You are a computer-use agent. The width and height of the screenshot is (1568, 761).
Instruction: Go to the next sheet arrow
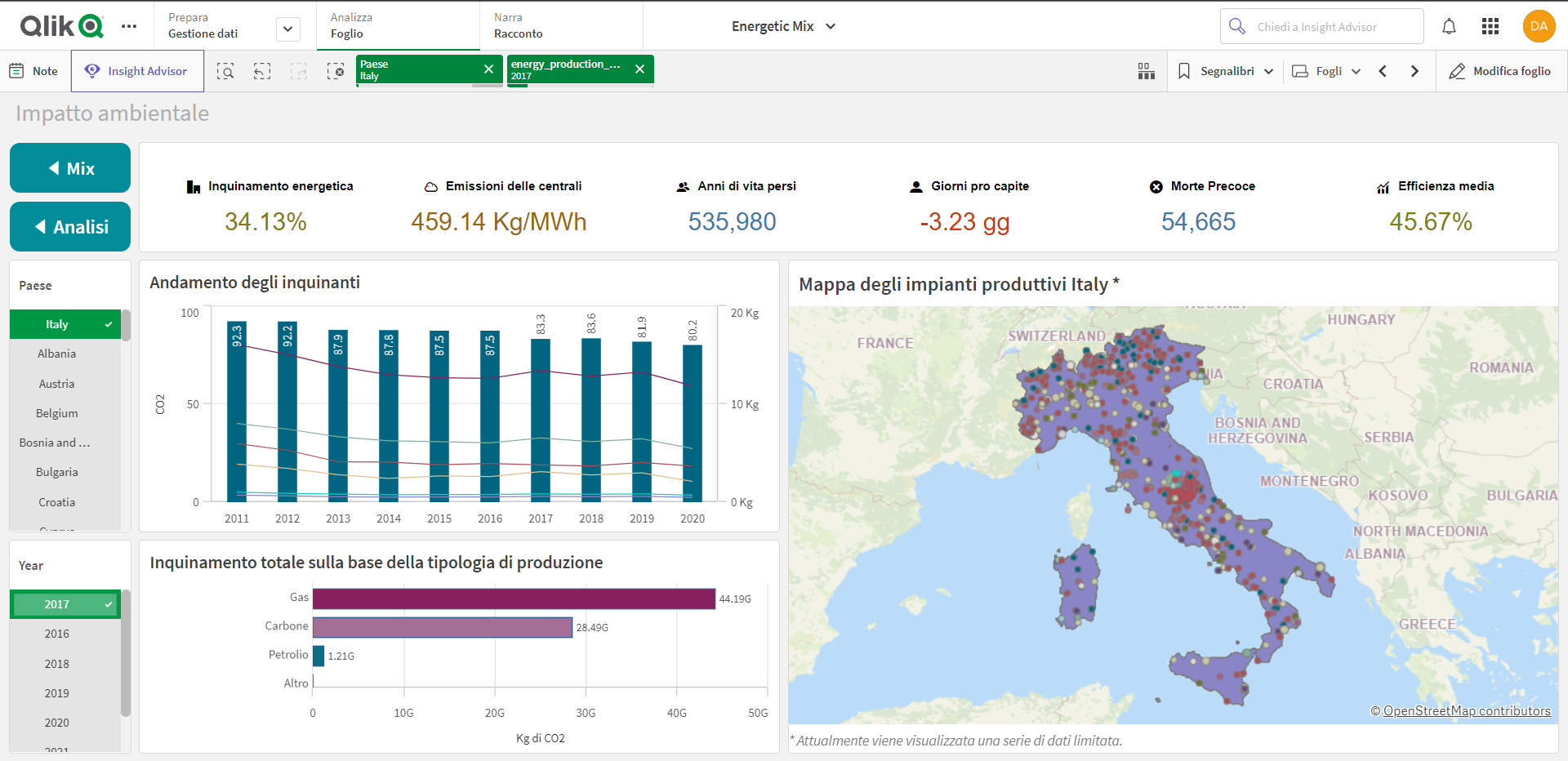(x=1414, y=71)
